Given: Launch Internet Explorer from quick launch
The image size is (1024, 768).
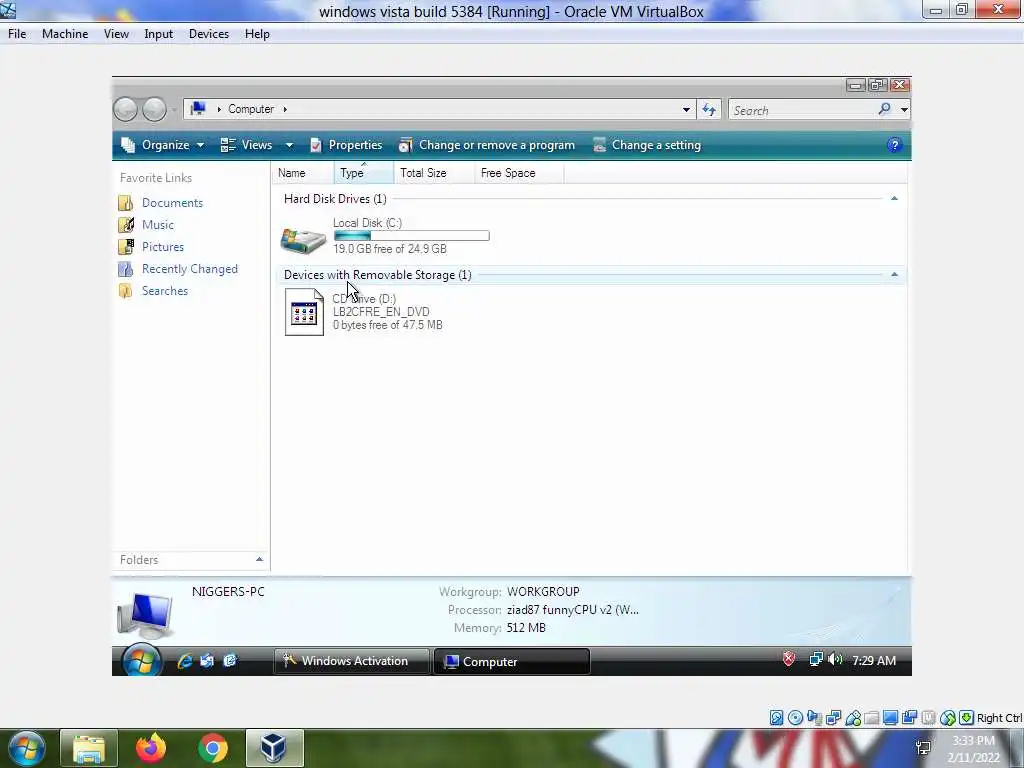Looking at the screenshot, I should point(185,661).
